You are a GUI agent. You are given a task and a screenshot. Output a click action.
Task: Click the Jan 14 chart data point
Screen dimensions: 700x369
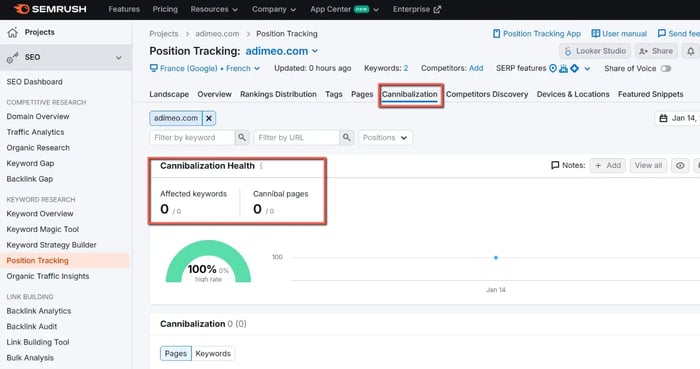[496, 258]
